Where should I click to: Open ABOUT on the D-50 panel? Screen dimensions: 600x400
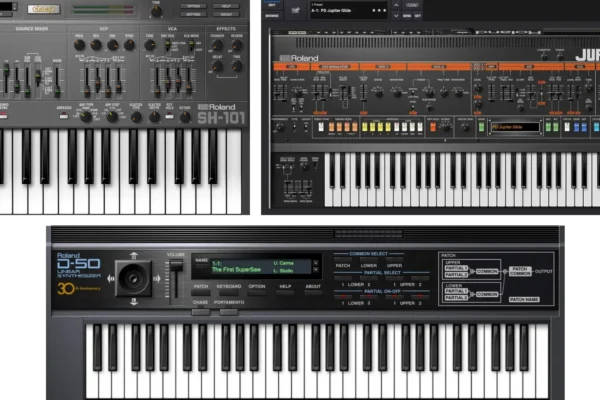[x=313, y=293]
